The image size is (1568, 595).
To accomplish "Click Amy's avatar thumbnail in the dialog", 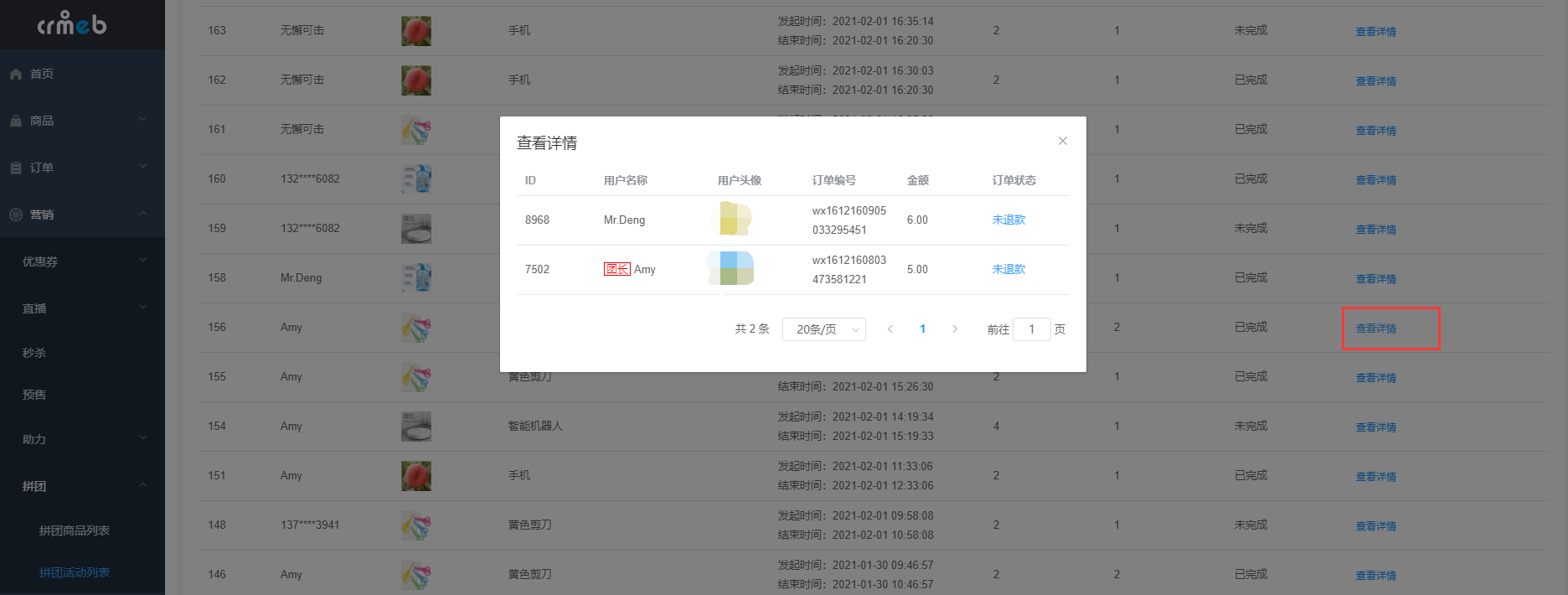I will pyautogui.click(x=733, y=268).
